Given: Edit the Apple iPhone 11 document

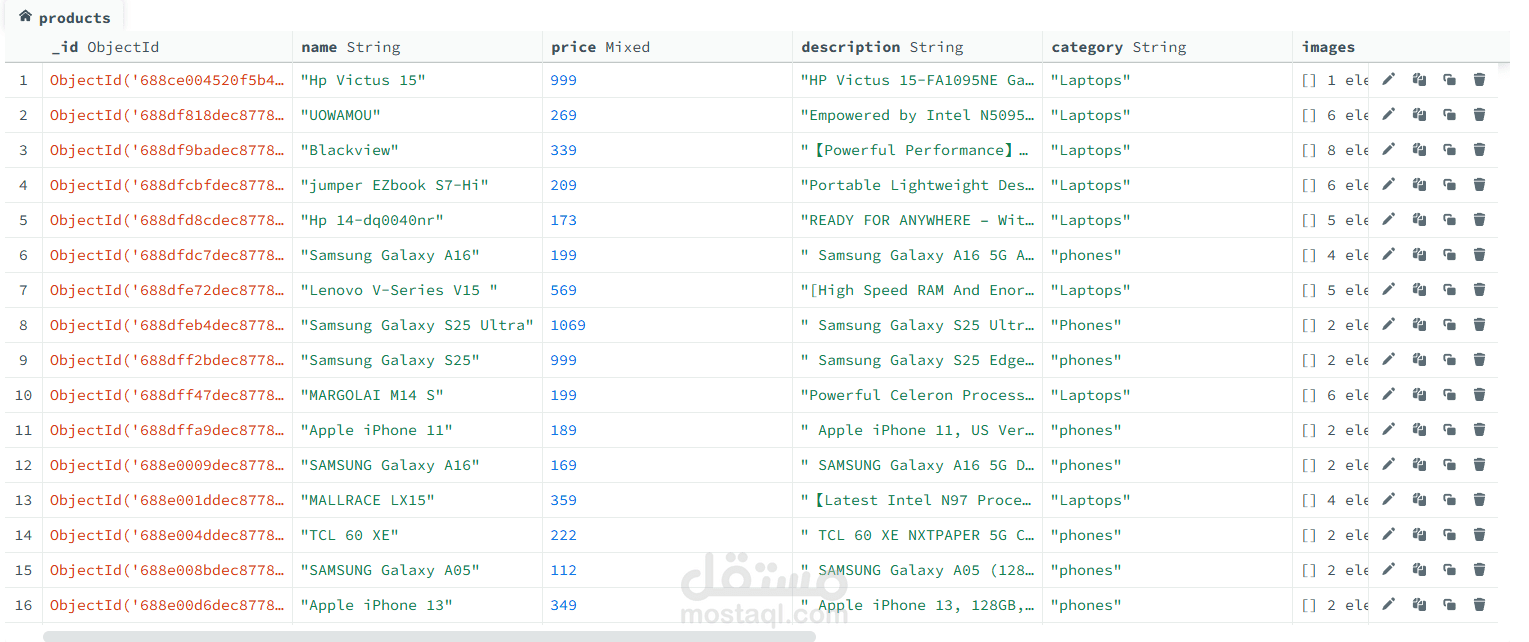Looking at the screenshot, I should (1388, 430).
